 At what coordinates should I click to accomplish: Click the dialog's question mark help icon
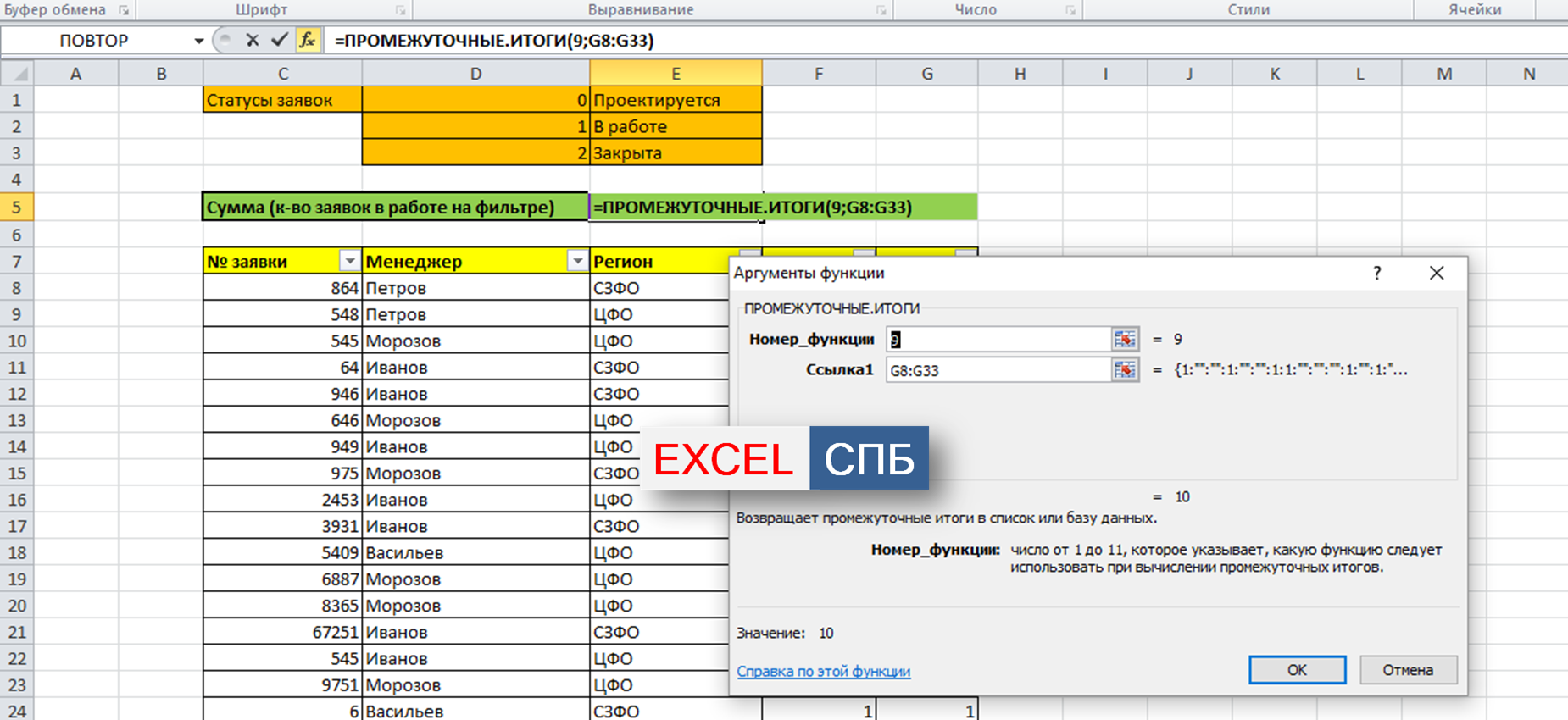tap(1376, 273)
